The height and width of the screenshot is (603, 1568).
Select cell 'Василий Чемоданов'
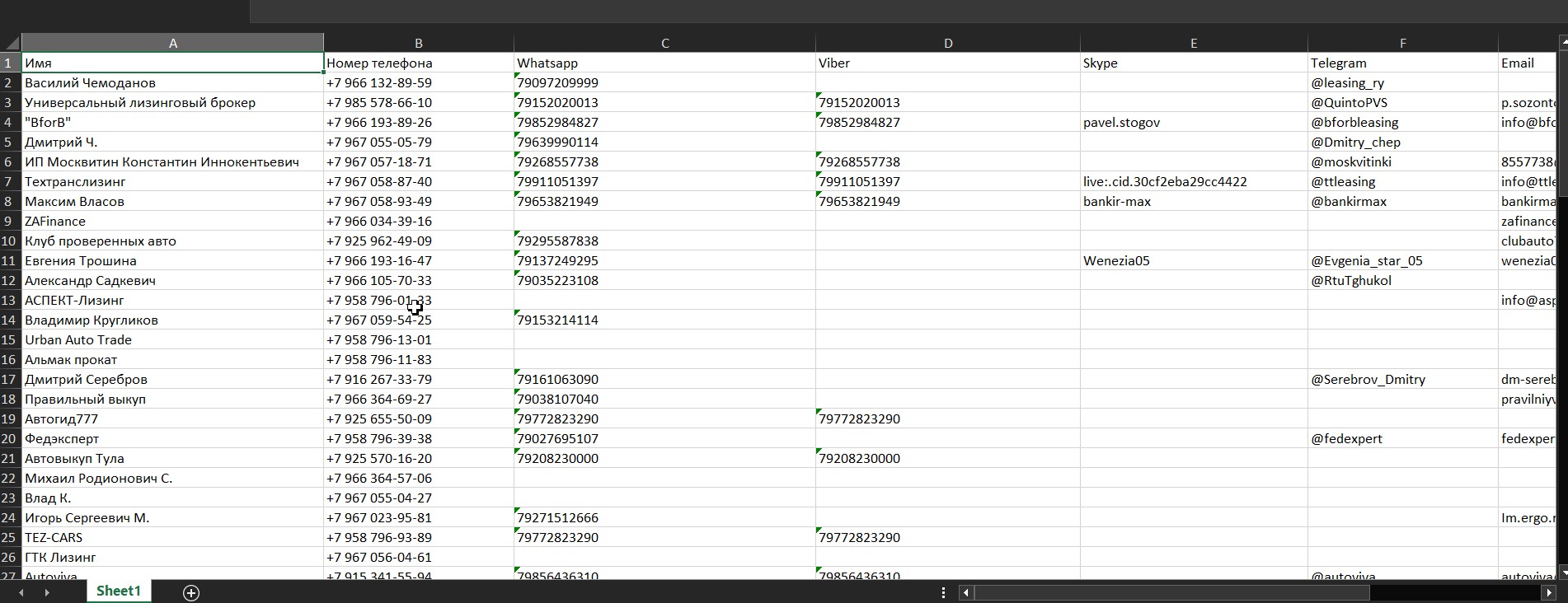tap(173, 82)
